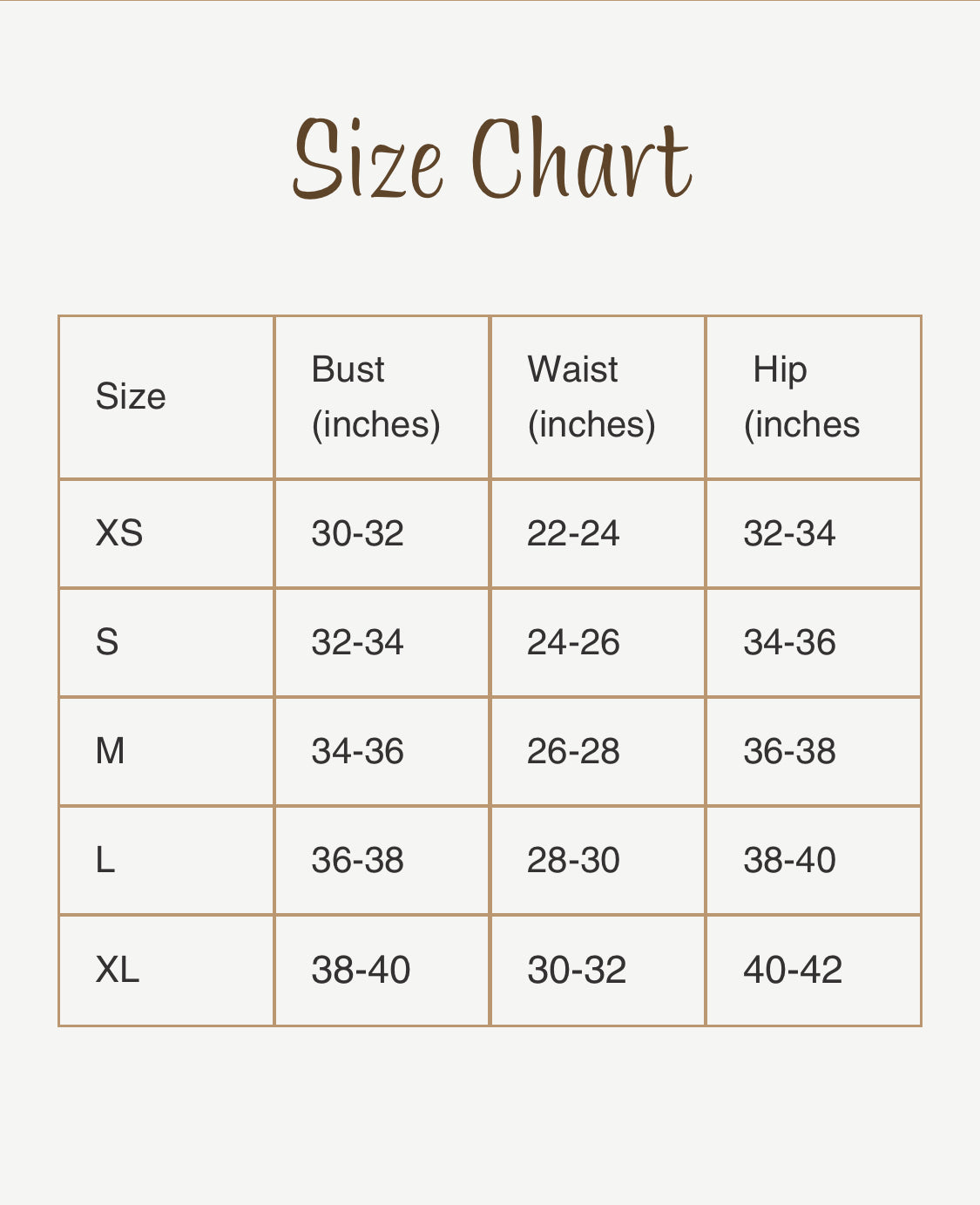Select the M size row label
This screenshot has width=980, height=1205.
click(x=111, y=751)
